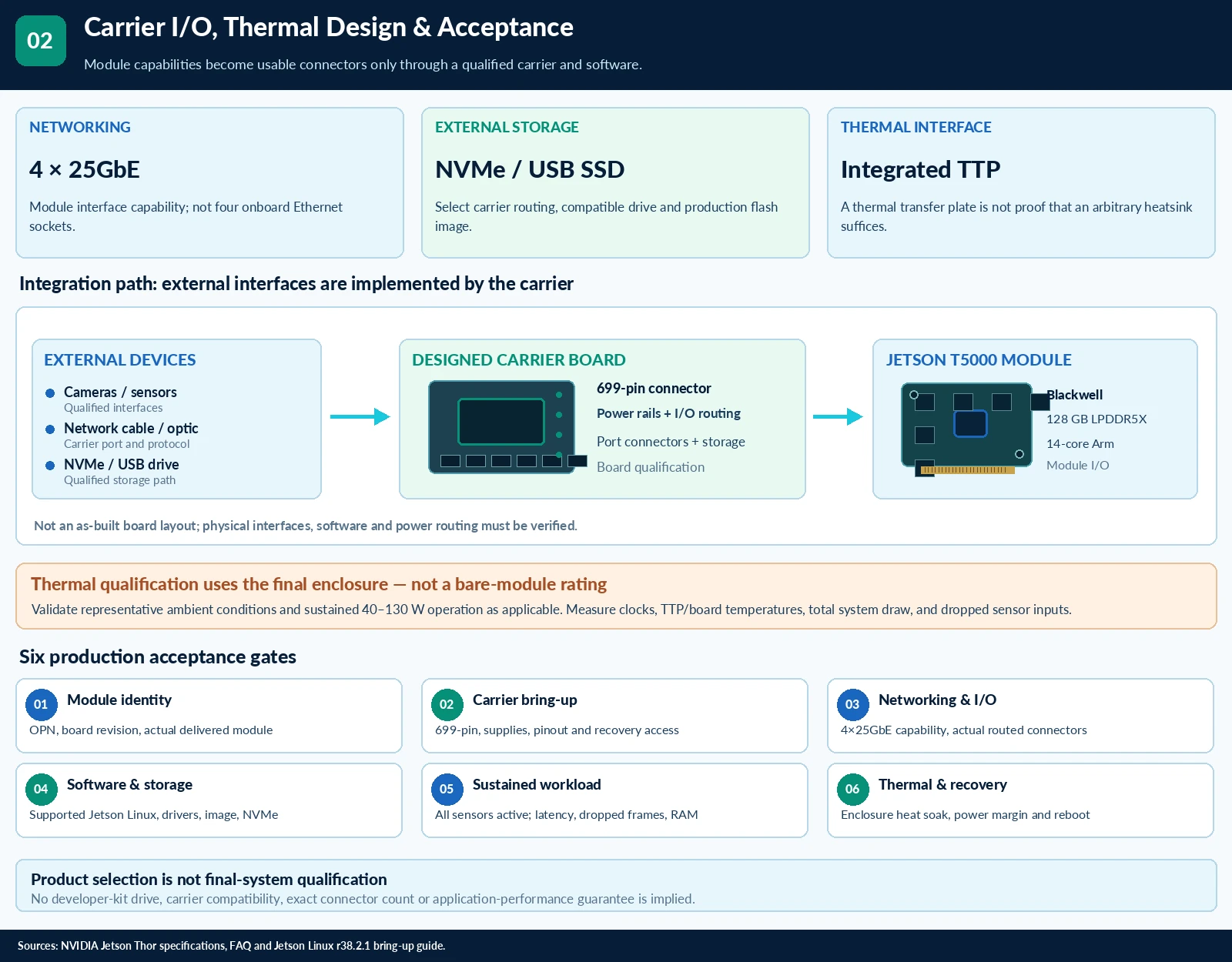The width and height of the screenshot is (1232, 962).
Task: Click the '699-pin, supplies, pinout and recovery access' description
Action: point(557,730)
